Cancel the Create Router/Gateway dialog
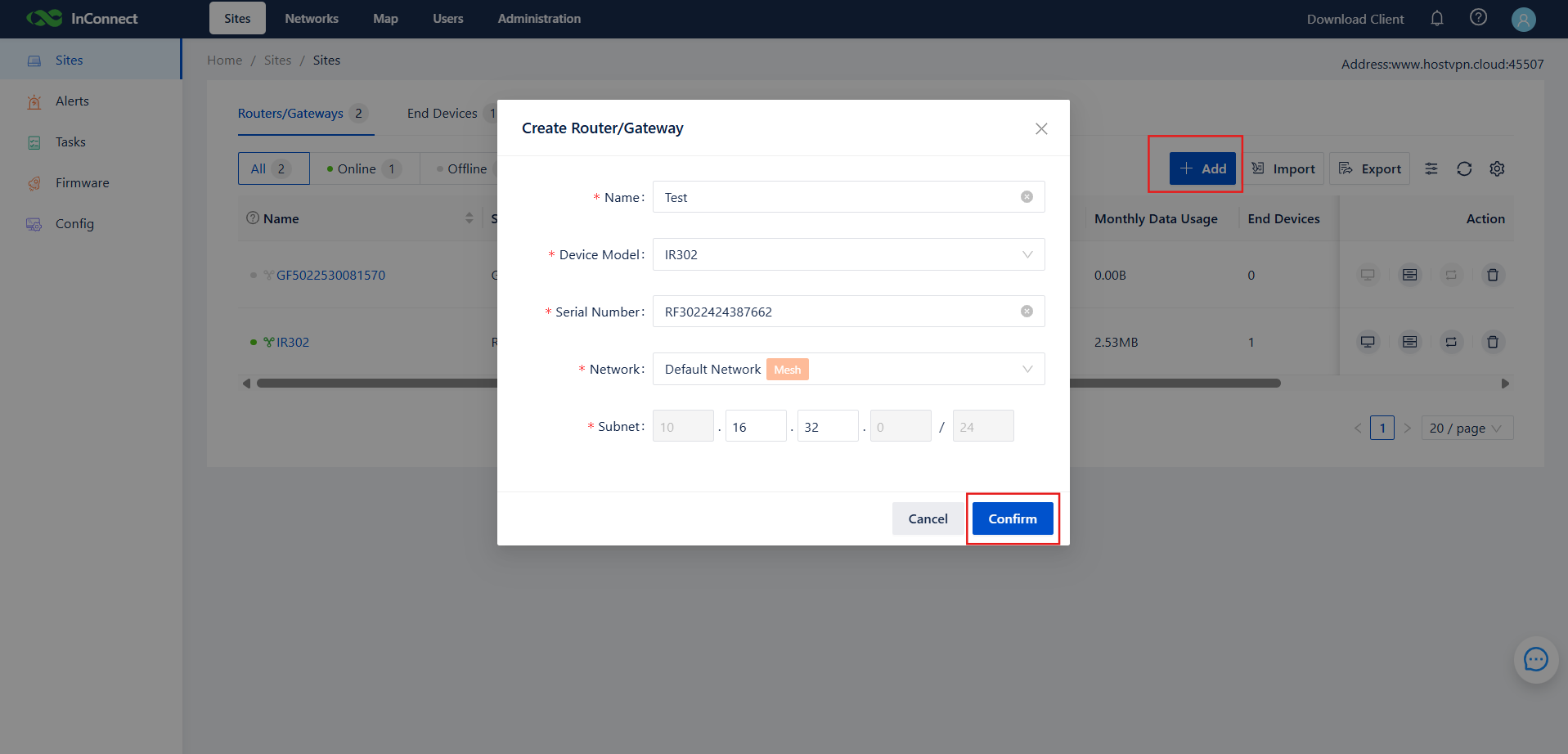Viewport: 1568px width, 754px height. [x=928, y=518]
